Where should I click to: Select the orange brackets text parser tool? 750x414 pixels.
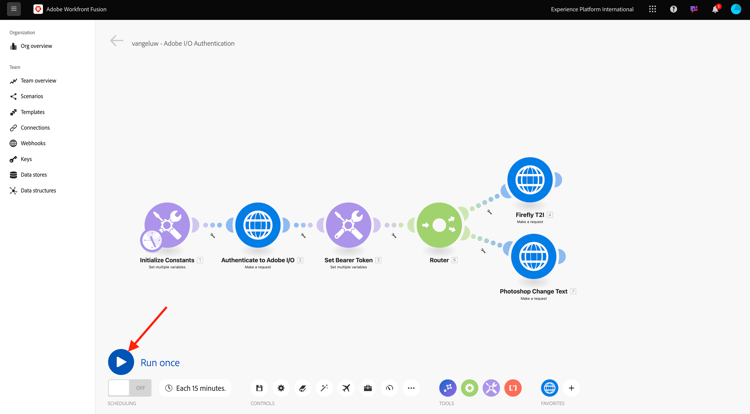click(513, 388)
